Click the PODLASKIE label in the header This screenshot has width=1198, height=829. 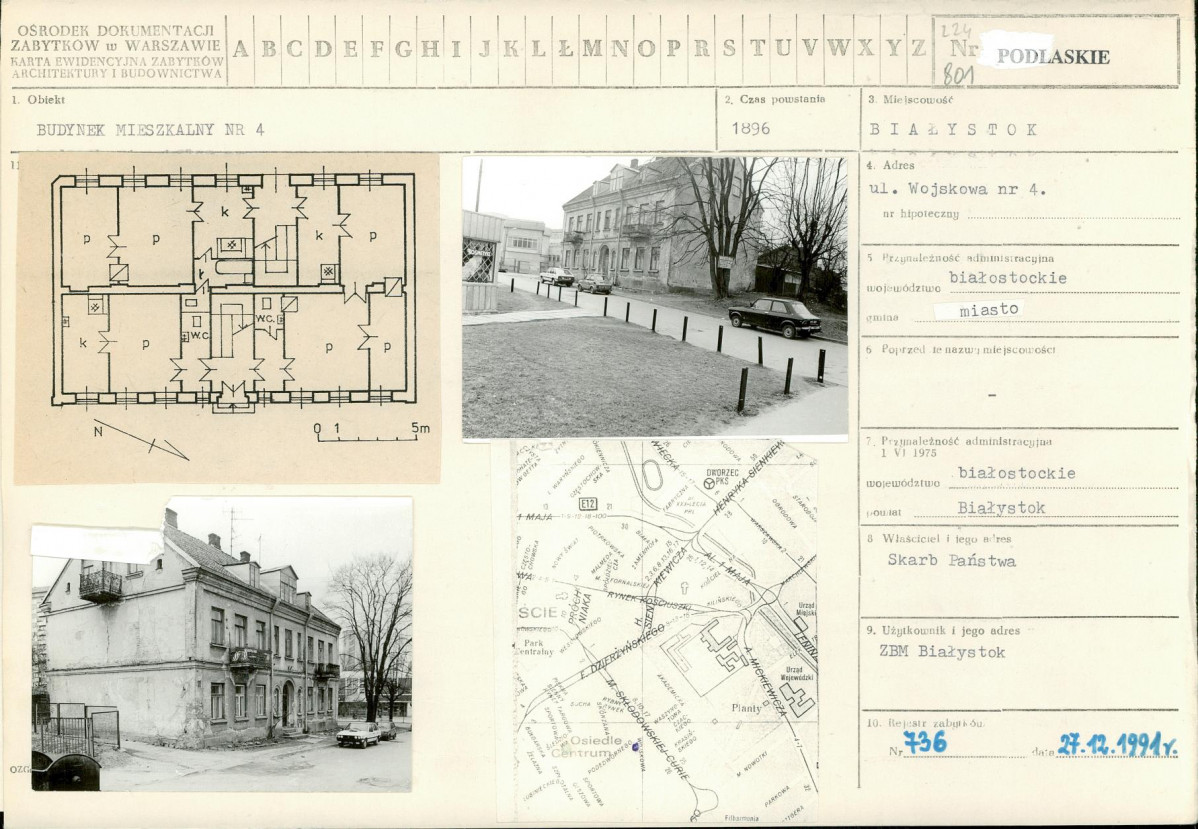click(1052, 56)
